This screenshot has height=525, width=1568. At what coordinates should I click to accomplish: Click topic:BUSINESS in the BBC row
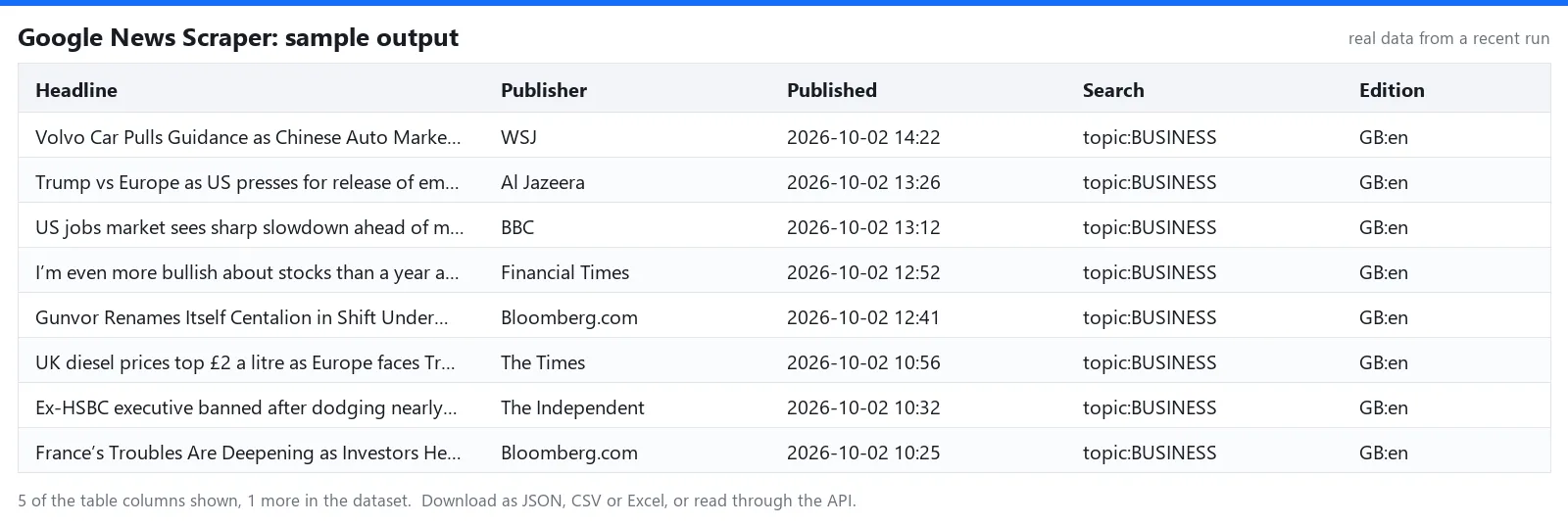click(1150, 227)
